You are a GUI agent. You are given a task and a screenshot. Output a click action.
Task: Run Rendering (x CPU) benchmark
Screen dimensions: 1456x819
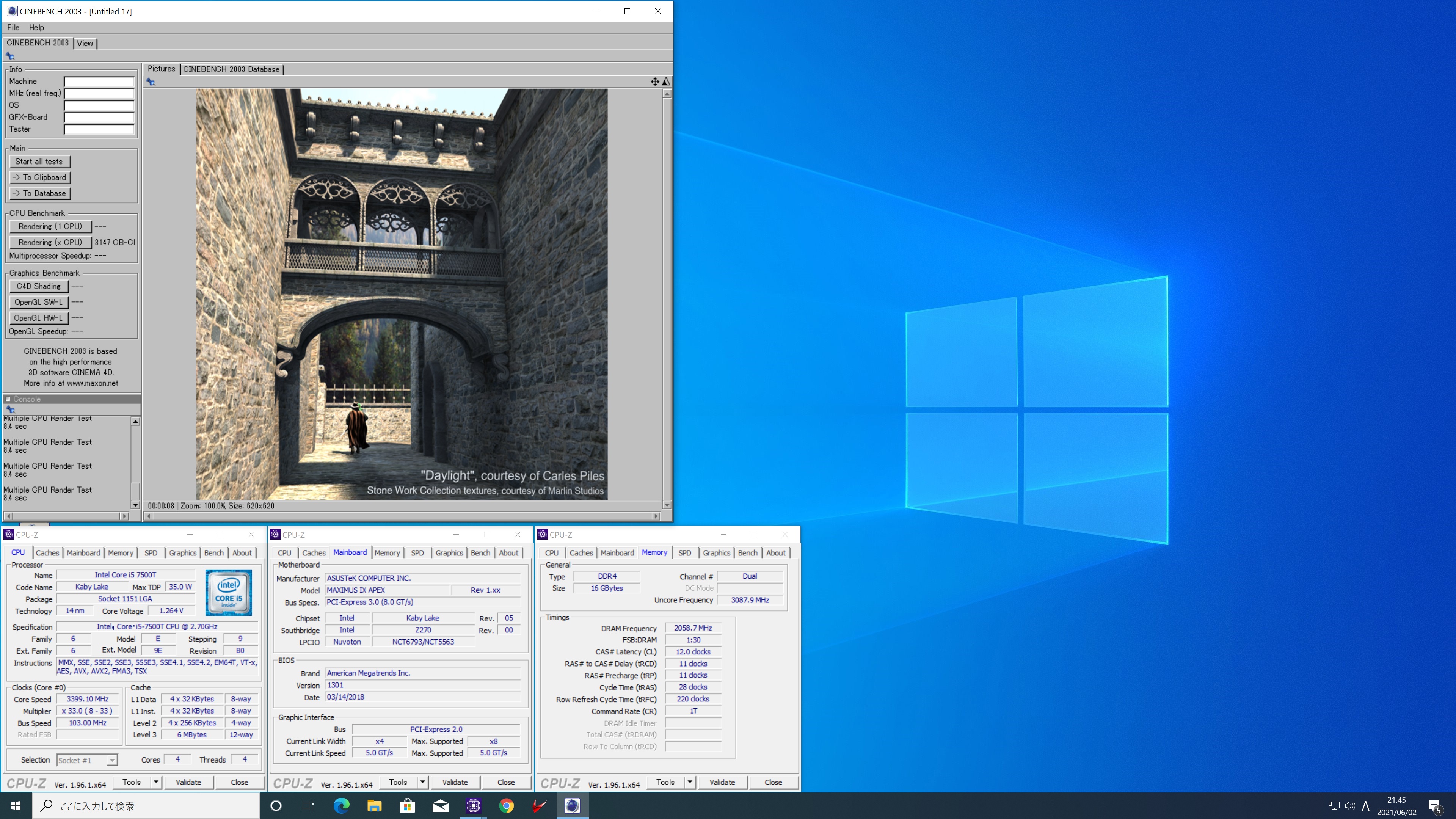point(50,243)
